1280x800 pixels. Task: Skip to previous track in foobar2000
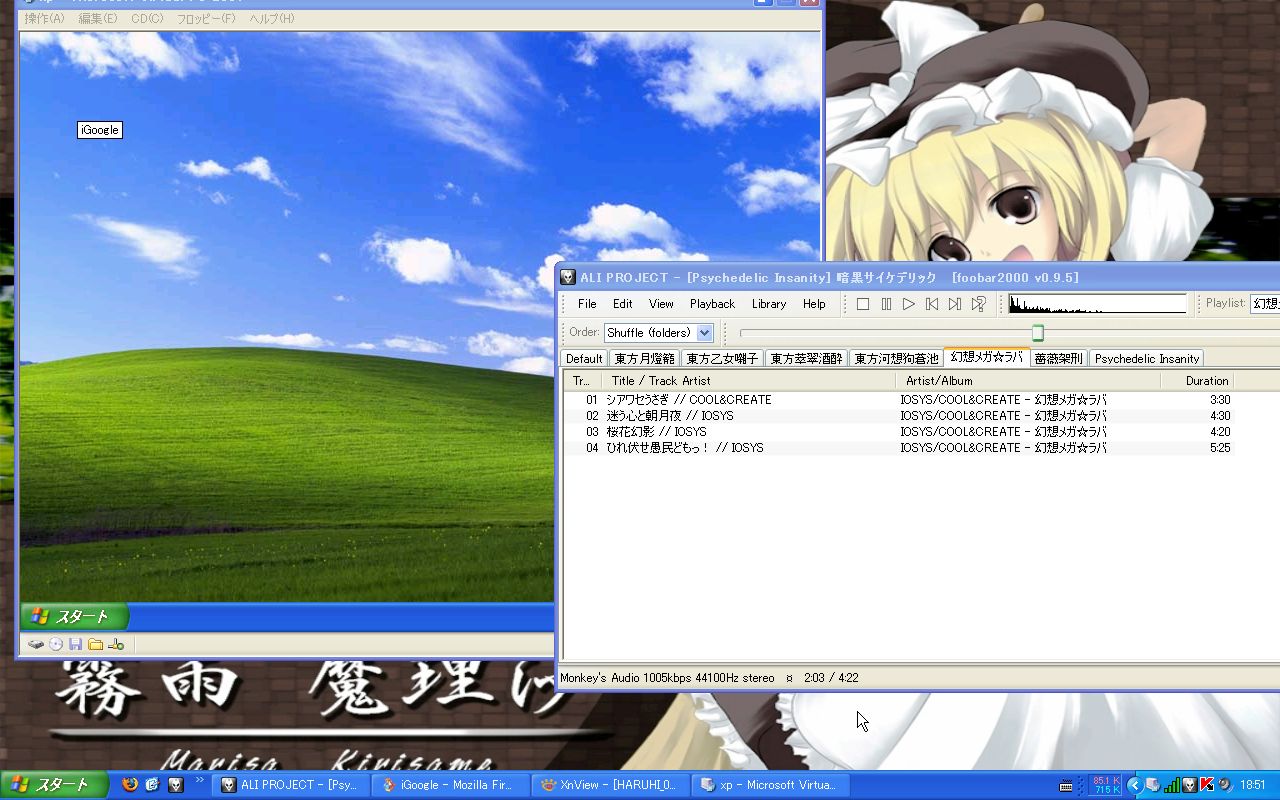point(932,304)
